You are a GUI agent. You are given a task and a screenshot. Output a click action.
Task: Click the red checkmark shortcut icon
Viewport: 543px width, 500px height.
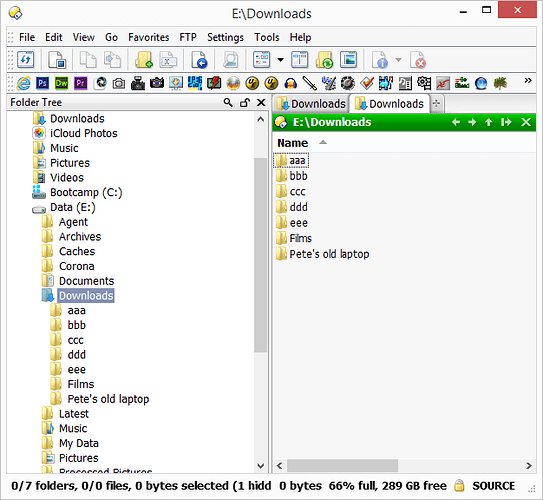click(367, 83)
